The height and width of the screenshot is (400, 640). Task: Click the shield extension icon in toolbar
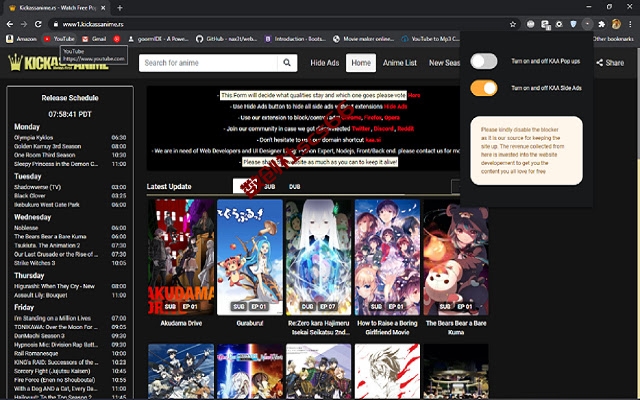(573, 24)
